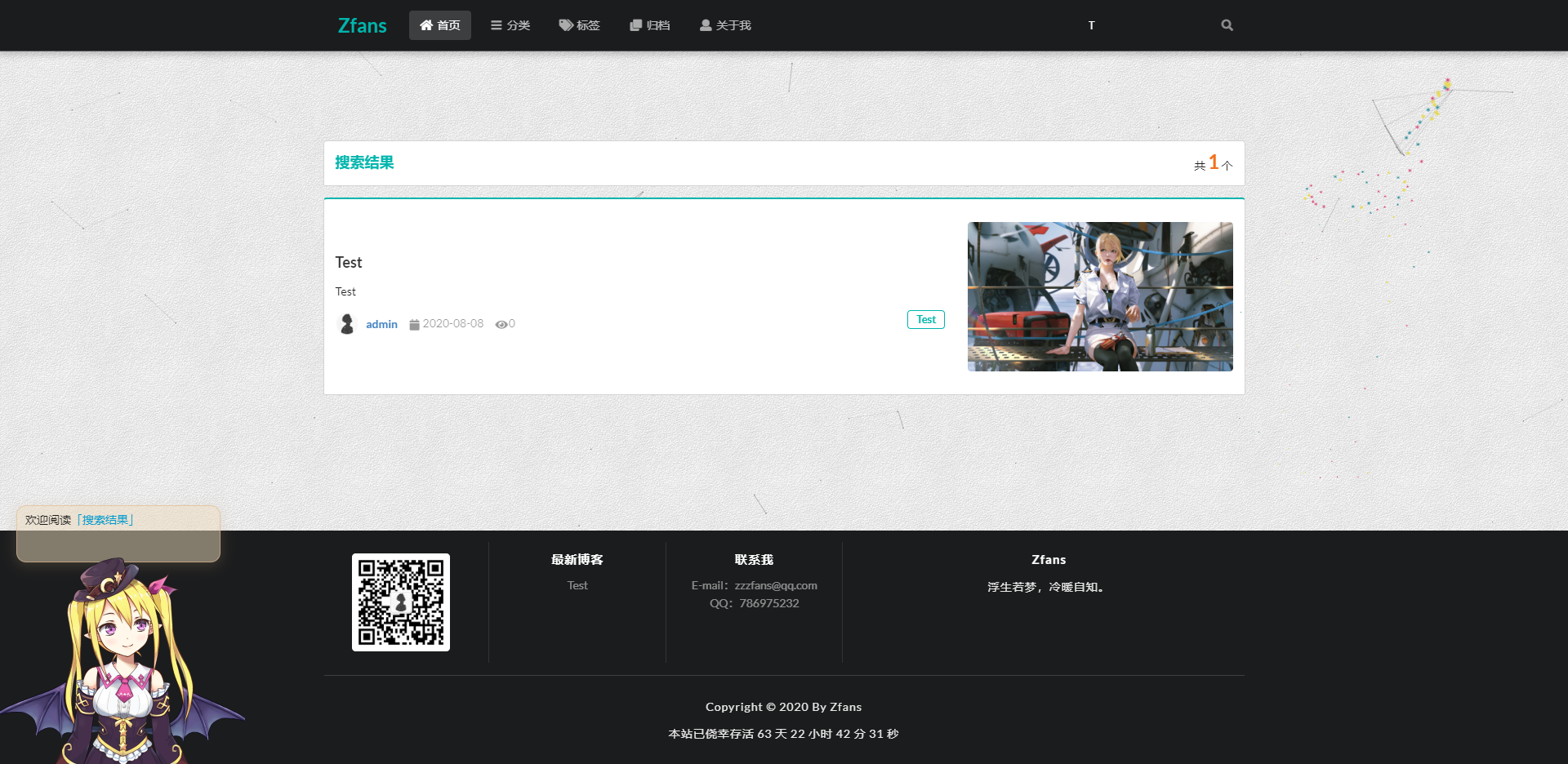Click the E-mail address in footer
Image resolution: width=1568 pixels, height=764 pixels.
coord(775,585)
